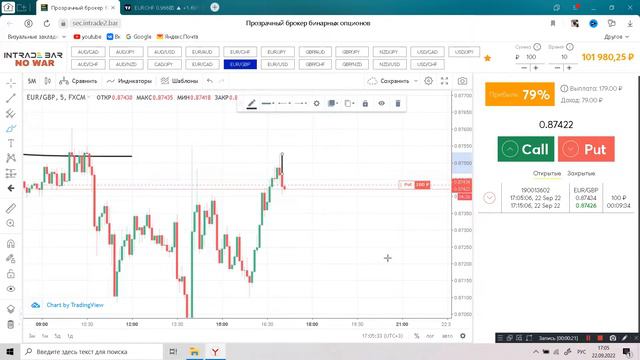Open the candle chart style selector

click(x=48, y=81)
